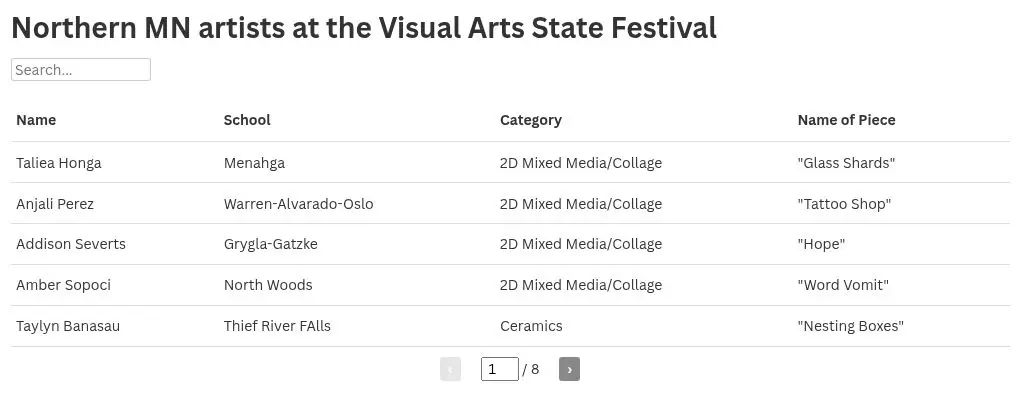Sort table by School column header
Viewport: 1020px width, 401px height.
point(247,120)
